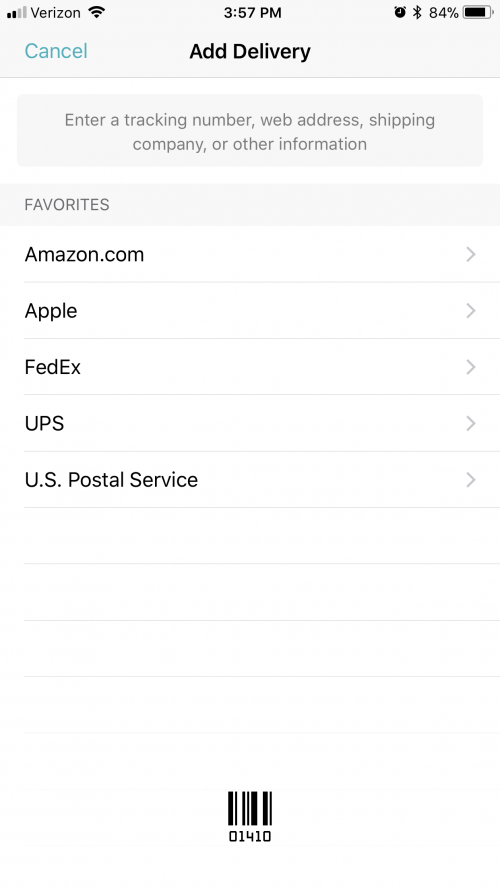Open Amazon.com row chevron

coord(471,255)
